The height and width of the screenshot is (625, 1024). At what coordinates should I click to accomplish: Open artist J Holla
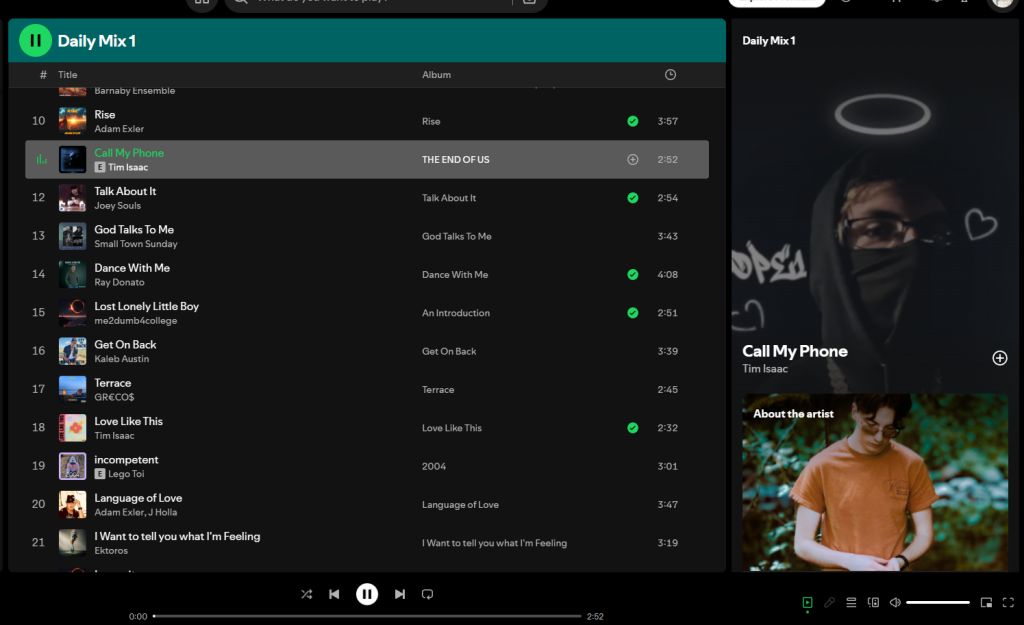pos(163,512)
